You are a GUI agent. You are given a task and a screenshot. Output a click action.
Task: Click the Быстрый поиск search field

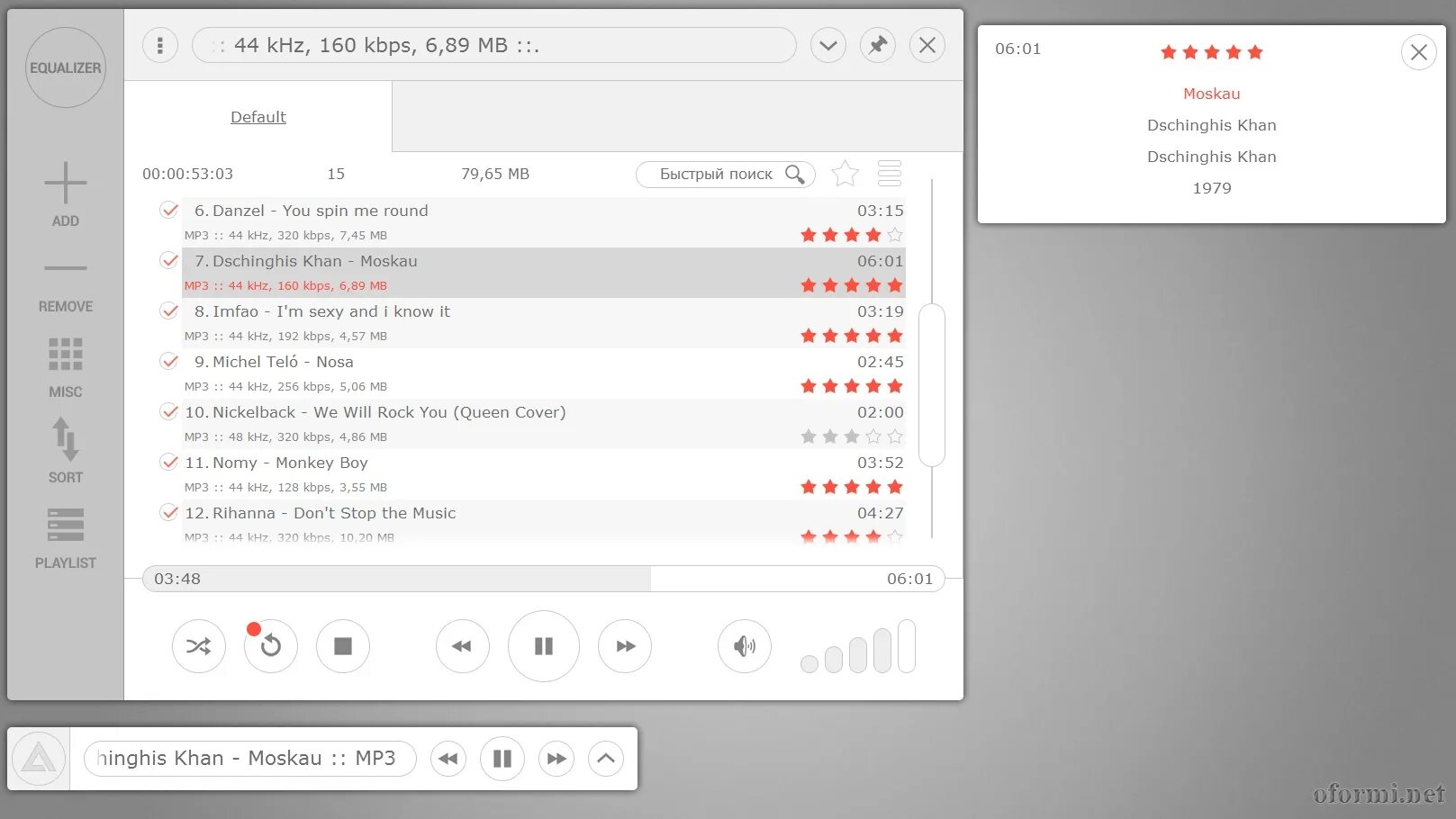coord(726,174)
